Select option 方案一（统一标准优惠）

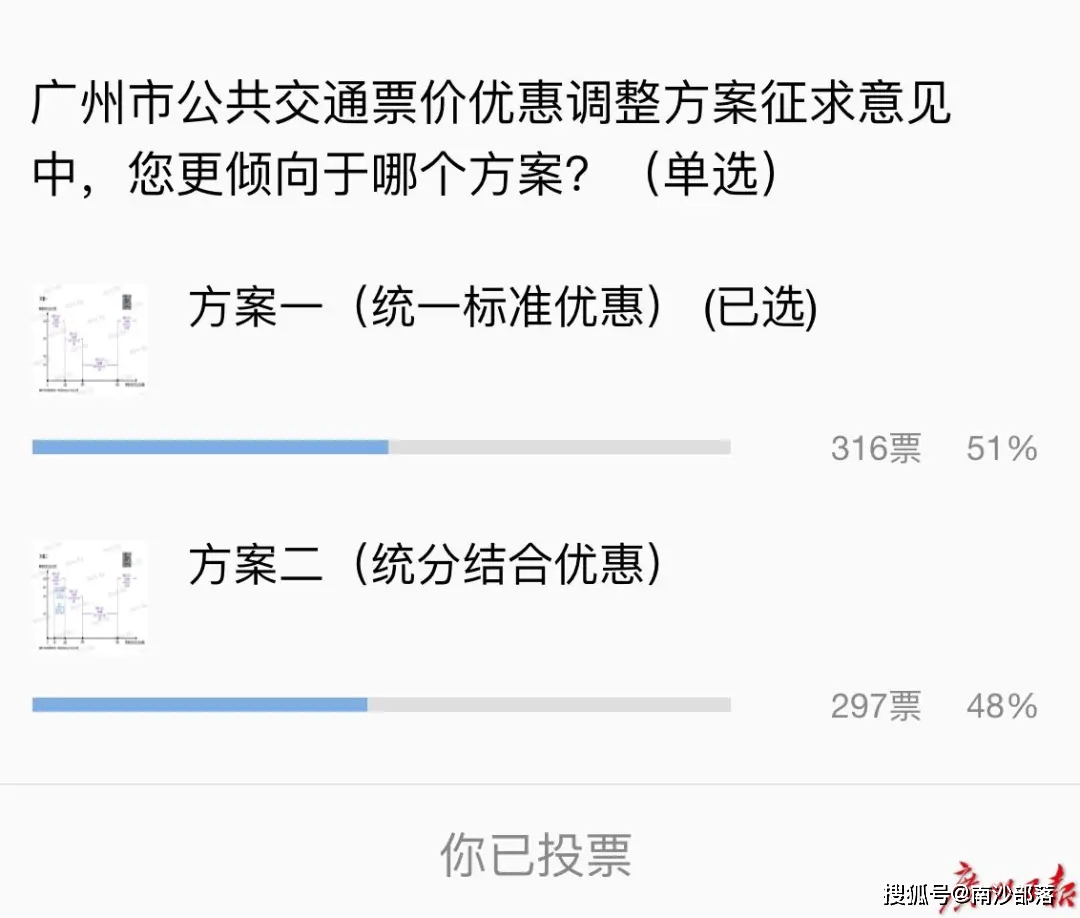(427, 308)
